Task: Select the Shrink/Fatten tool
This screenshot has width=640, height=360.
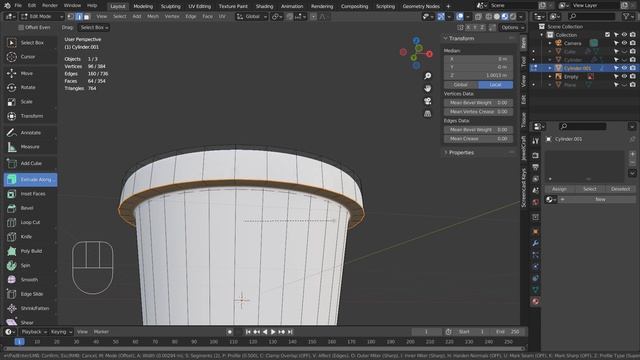Action: (x=30, y=308)
